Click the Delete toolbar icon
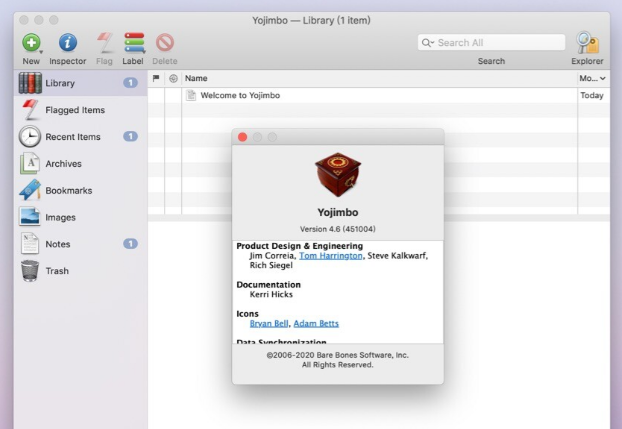Screen dimensions: 622x429 (x=164, y=43)
